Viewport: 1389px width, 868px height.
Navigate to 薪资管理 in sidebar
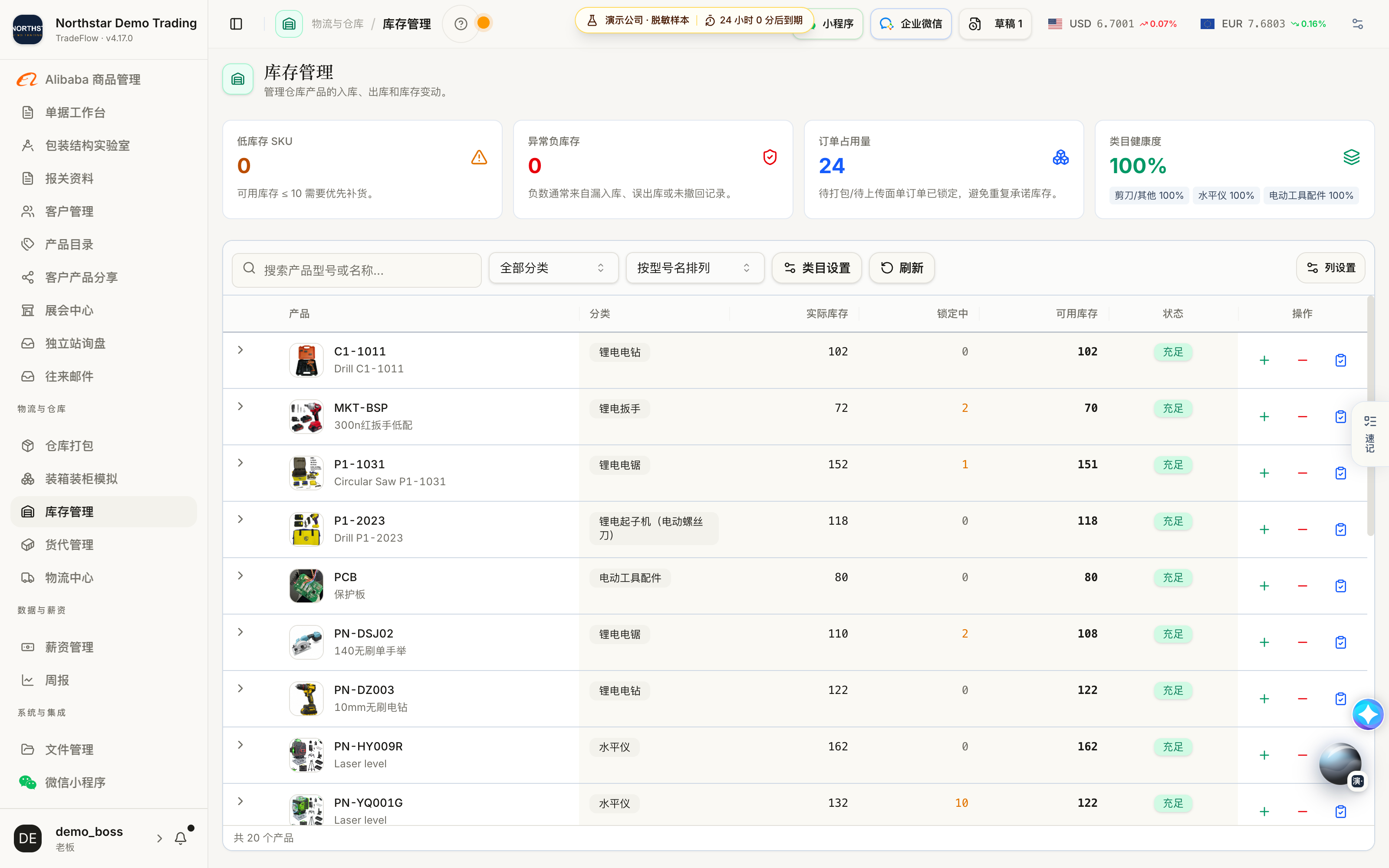pyautogui.click(x=103, y=647)
